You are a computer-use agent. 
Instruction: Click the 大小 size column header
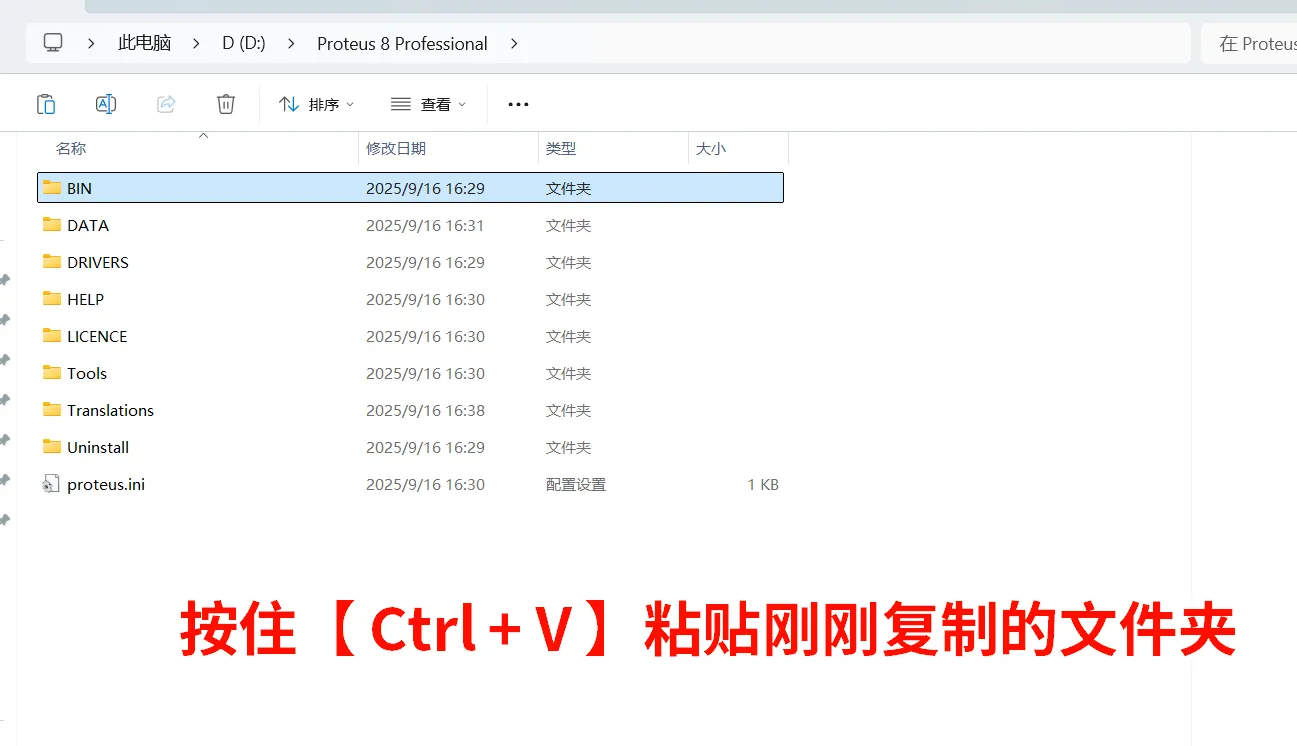(711, 148)
